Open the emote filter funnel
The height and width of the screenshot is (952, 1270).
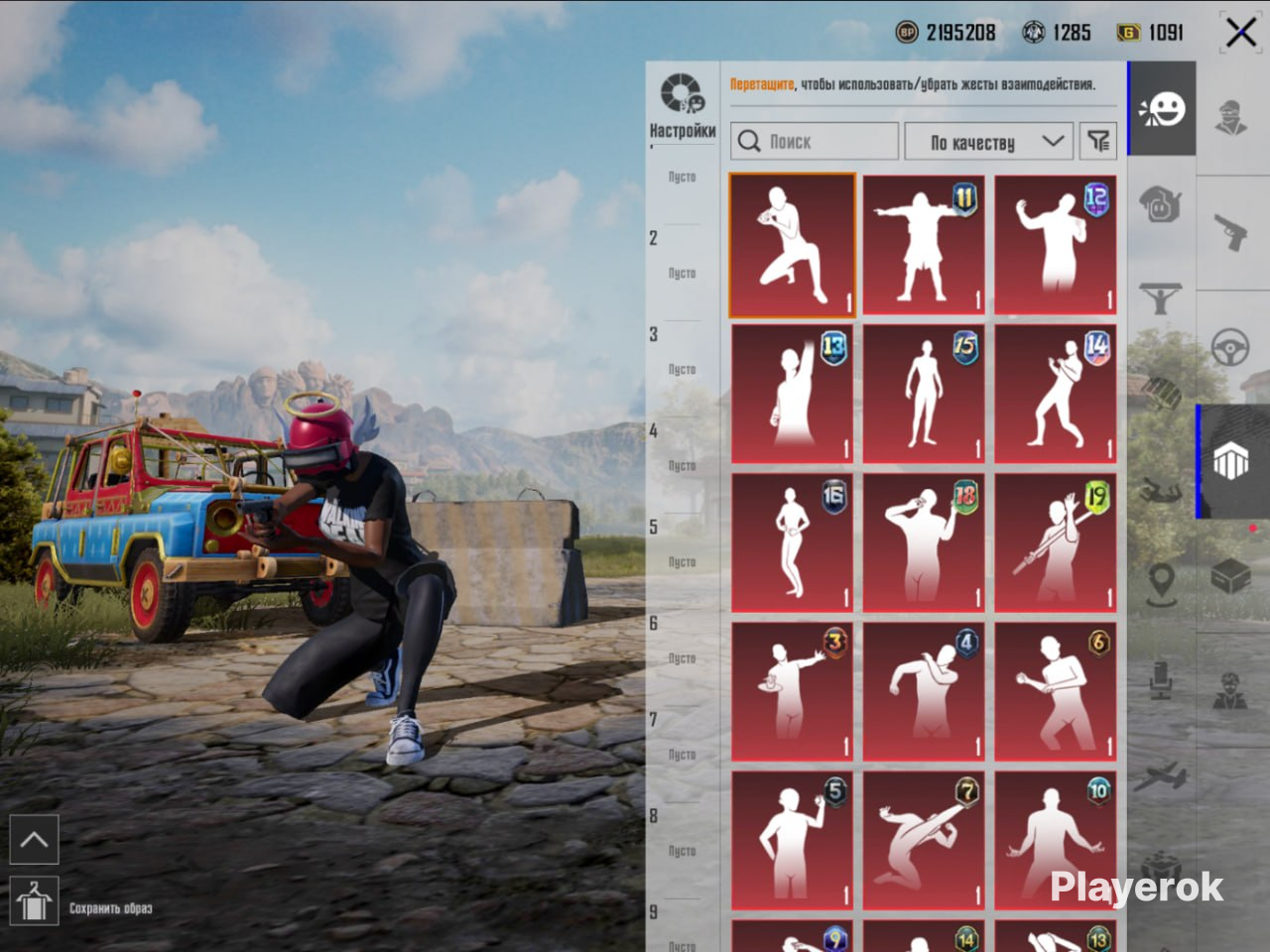(x=1098, y=142)
